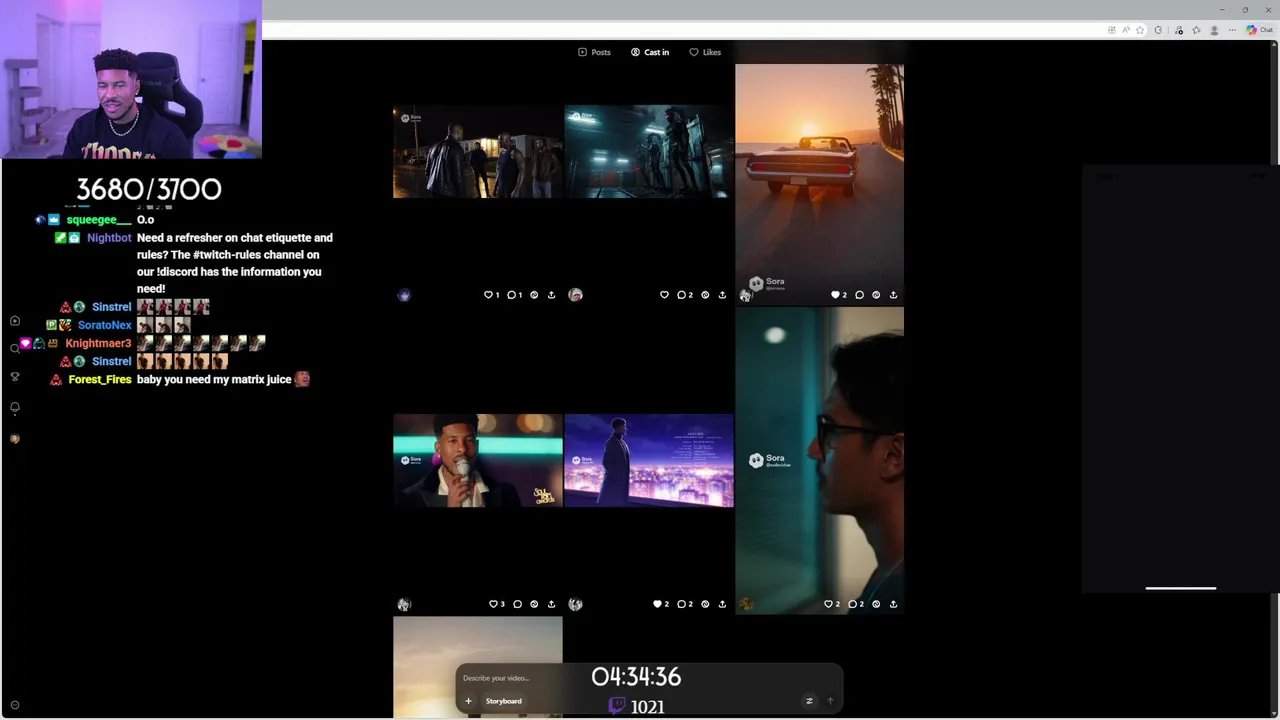Play the singer with microphone thumbnail
This screenshot has height=720, width=1280.
pyautogui.click(x=478, y=460)
